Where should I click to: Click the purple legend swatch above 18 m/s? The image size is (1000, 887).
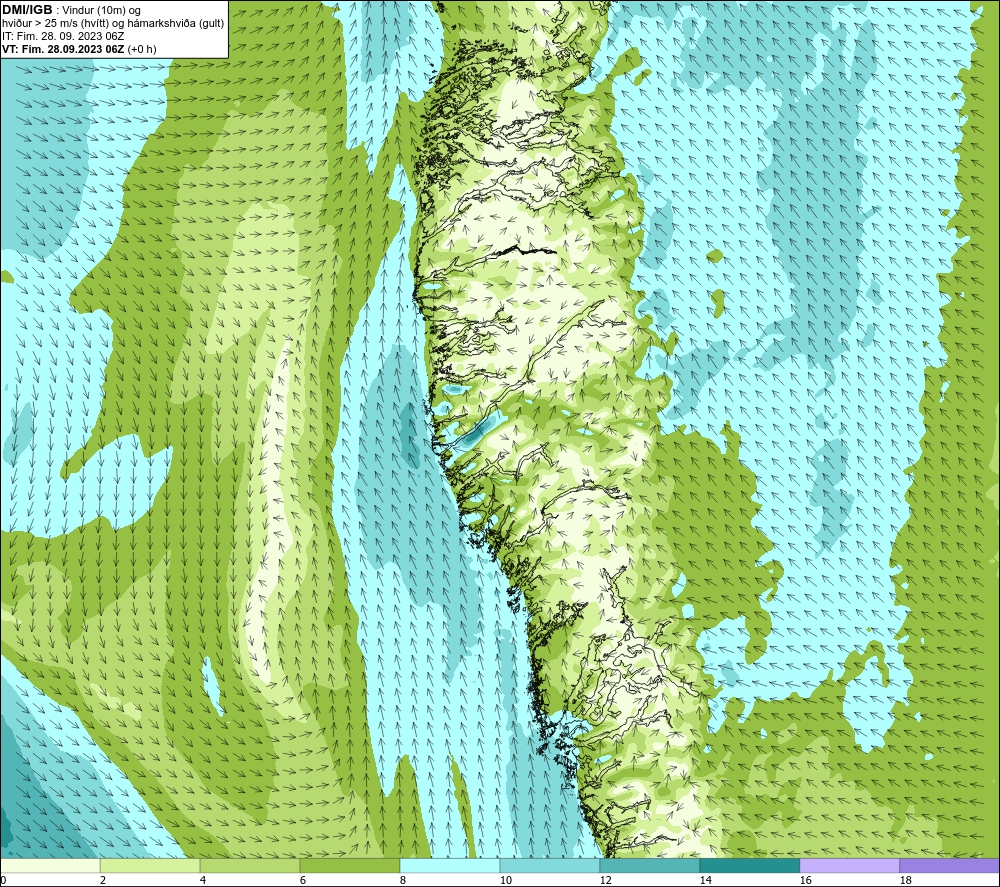click(949, 865)
